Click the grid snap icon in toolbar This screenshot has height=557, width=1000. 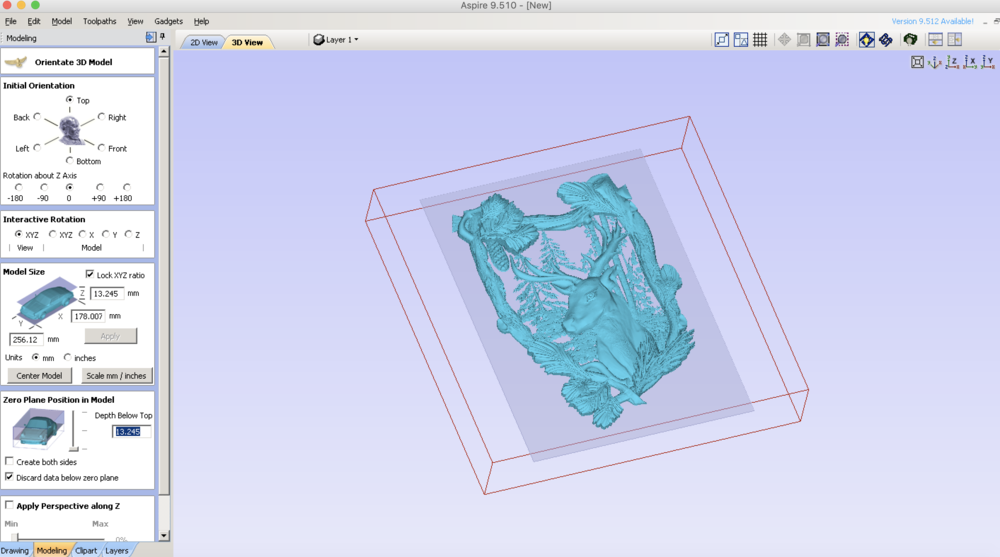(x=760, y=40)
